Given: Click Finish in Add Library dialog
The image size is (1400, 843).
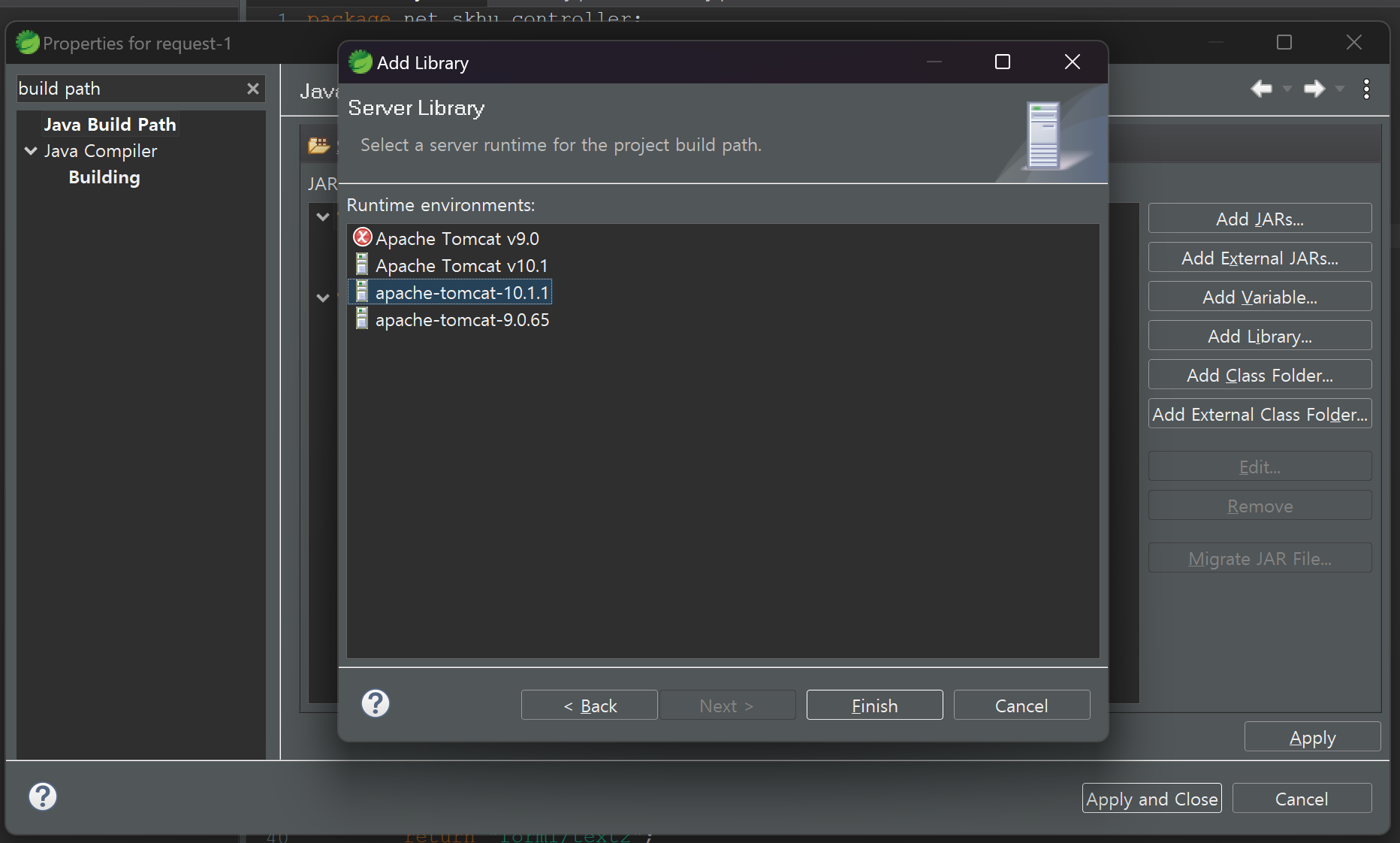Looking at the screenshot, I should coord(875,706).
